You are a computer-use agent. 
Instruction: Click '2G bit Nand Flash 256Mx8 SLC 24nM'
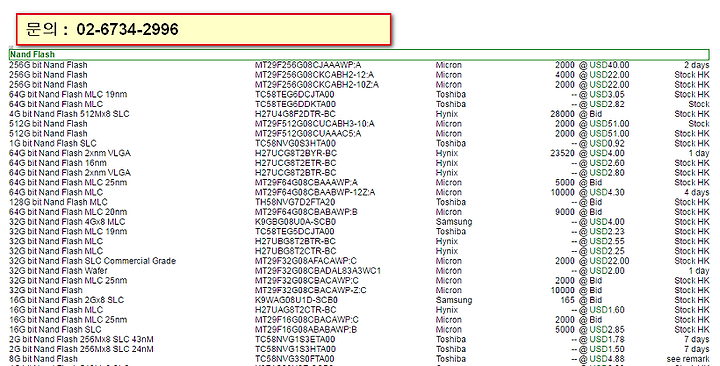point(81,349)
